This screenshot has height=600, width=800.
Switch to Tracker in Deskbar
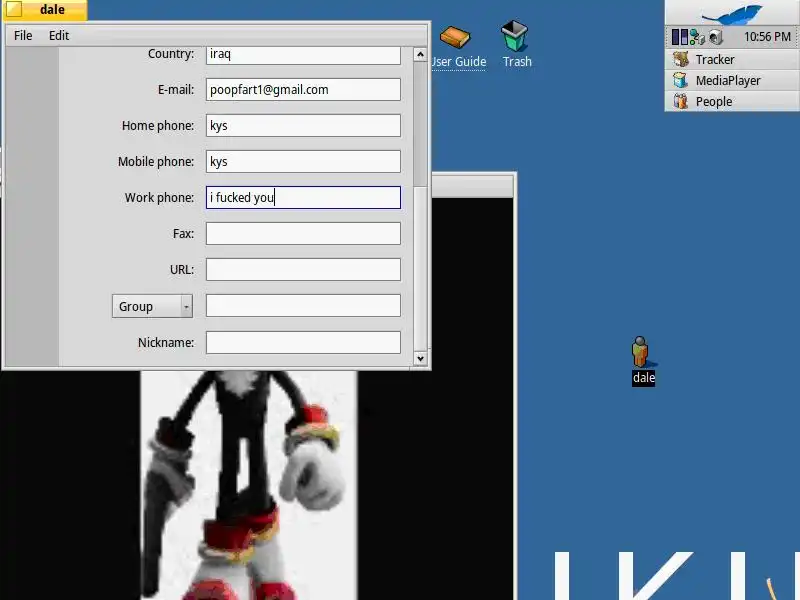[x=732, y=59]
